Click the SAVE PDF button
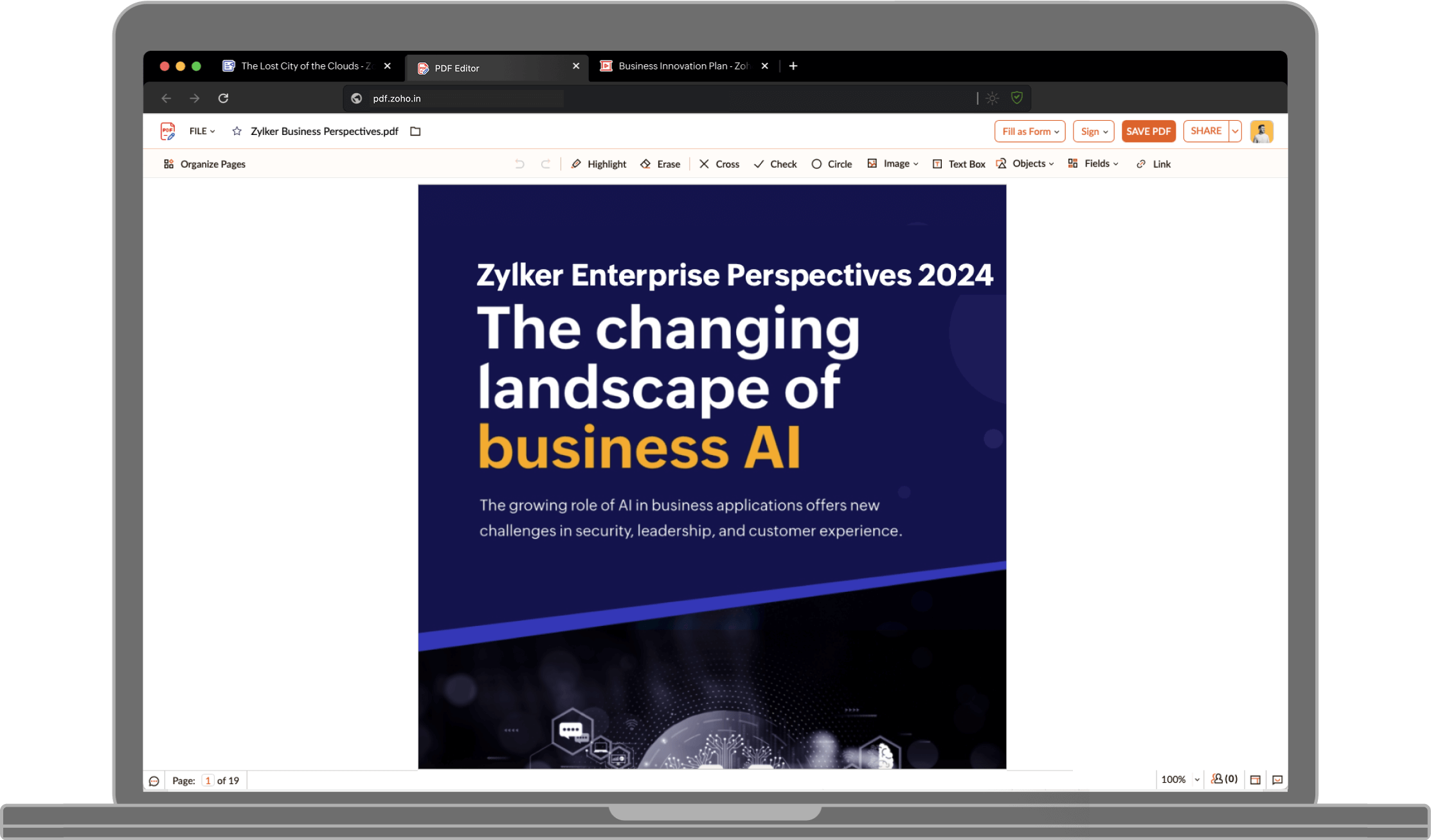Screen dimensions: 1431x840 coord(1148,131)
